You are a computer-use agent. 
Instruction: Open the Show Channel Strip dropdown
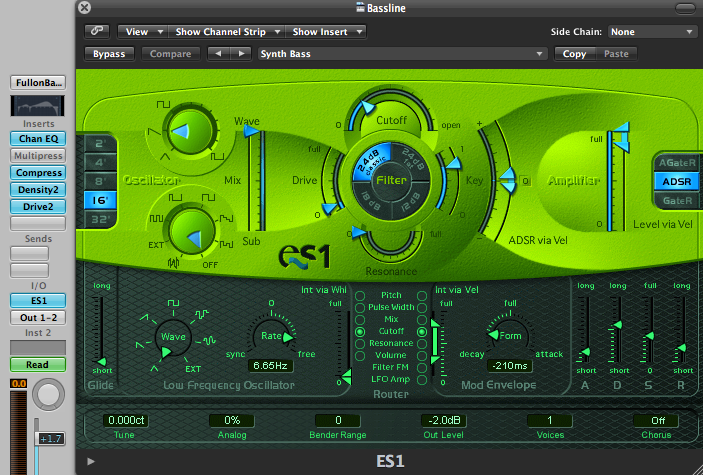point(227,32)
